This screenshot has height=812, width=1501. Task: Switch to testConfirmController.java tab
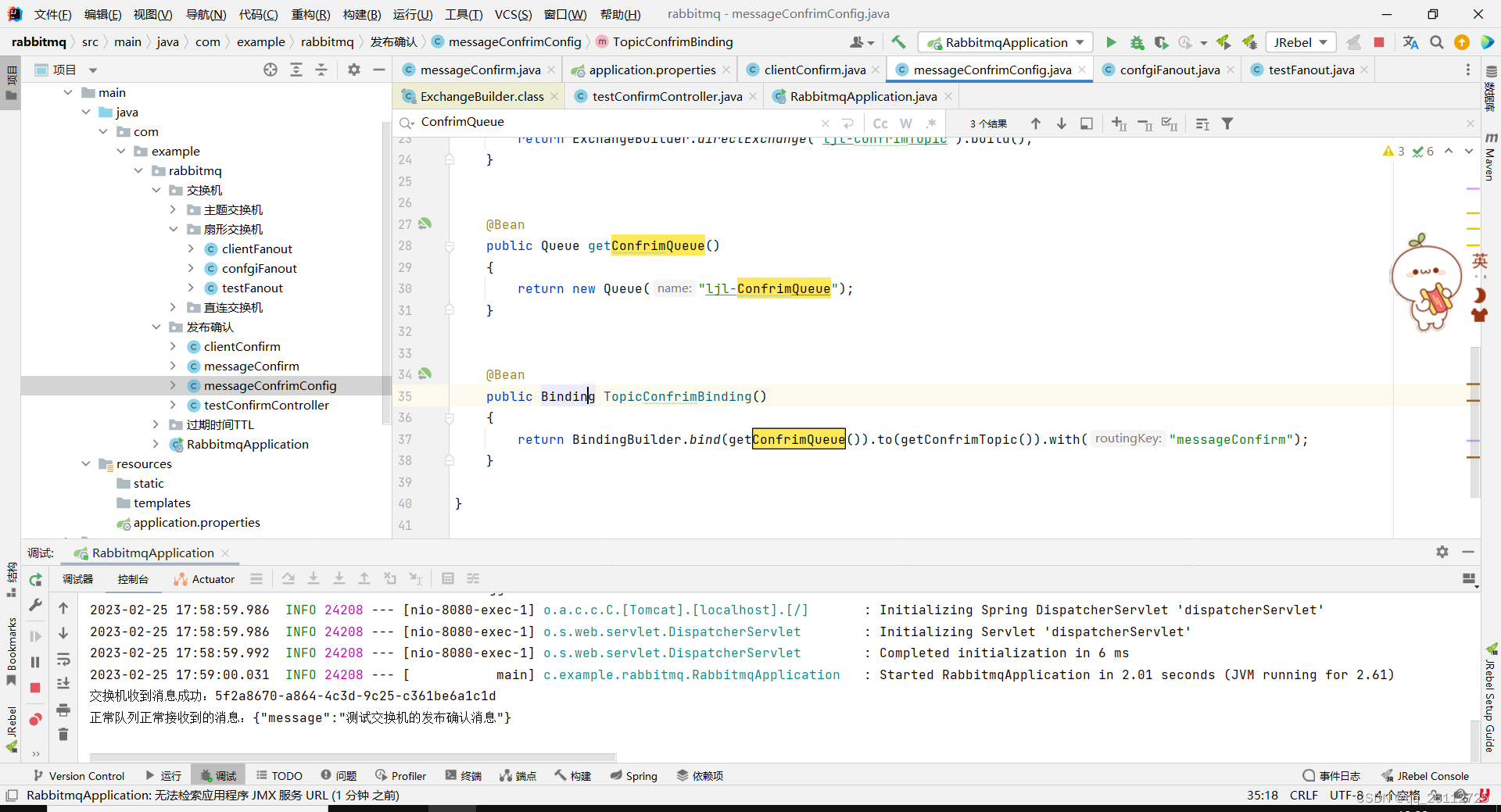pos(666,96)
